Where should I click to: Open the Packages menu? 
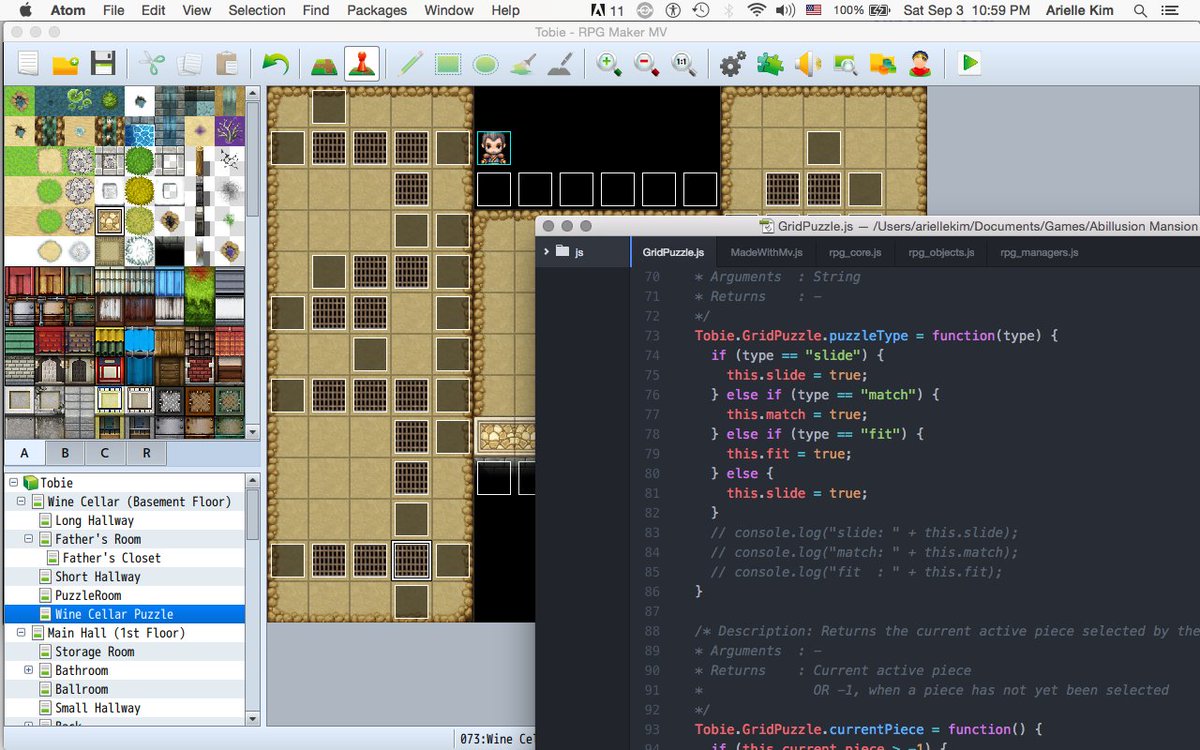[x=377, y=10]
